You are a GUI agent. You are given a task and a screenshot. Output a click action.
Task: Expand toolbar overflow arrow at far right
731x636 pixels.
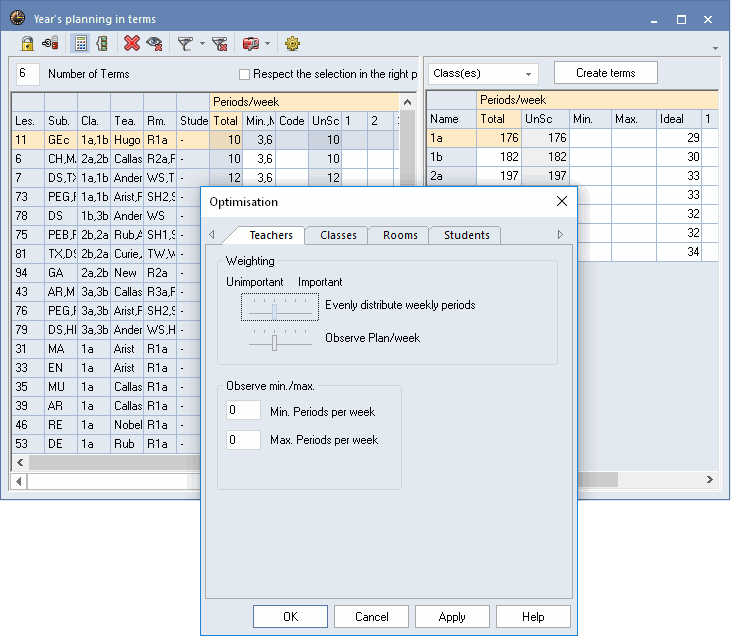pyautogui.click(x=715, y=48)
